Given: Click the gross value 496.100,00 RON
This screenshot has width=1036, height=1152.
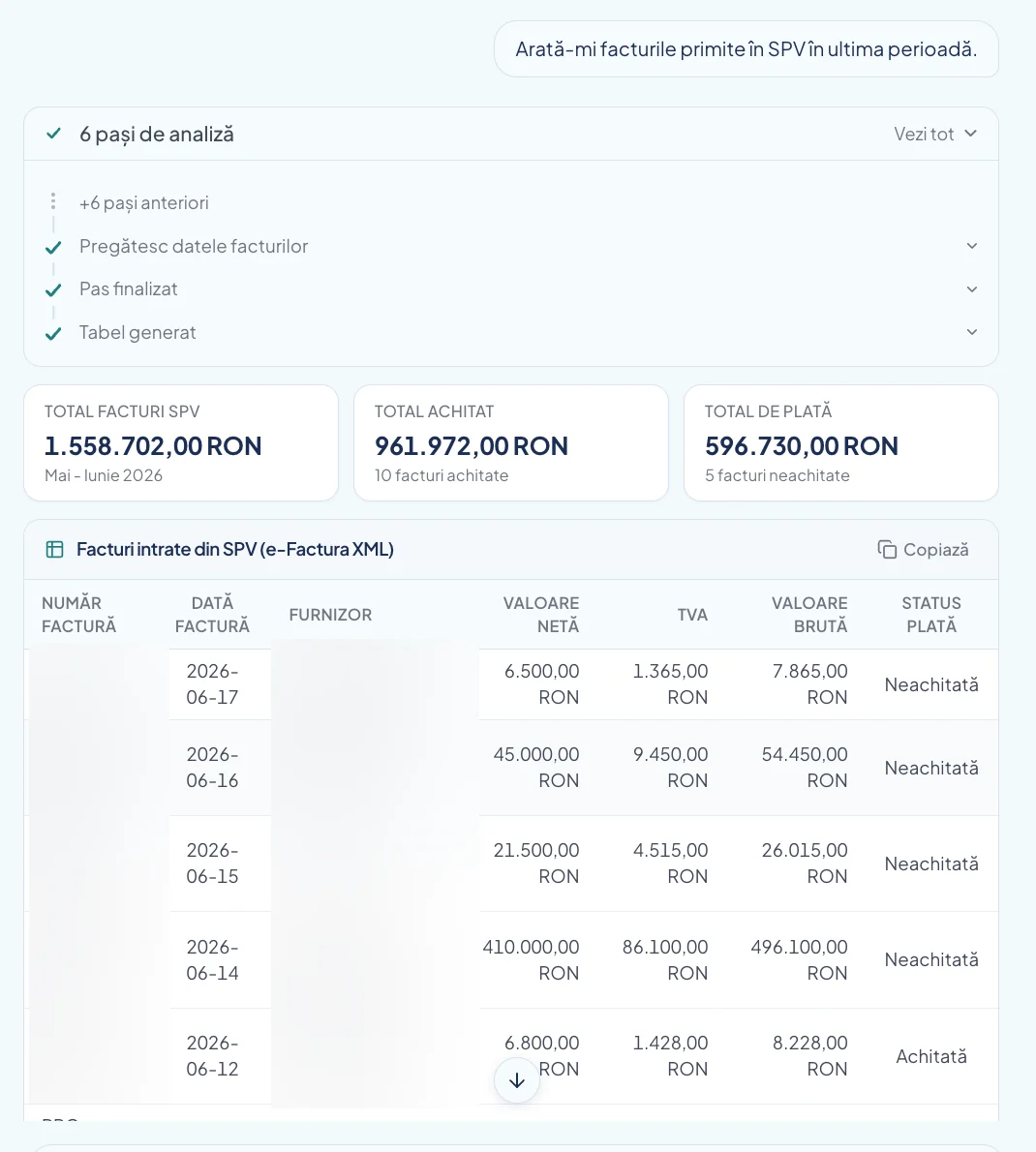Looking at the screenshot, I should (x=800, y=959).
